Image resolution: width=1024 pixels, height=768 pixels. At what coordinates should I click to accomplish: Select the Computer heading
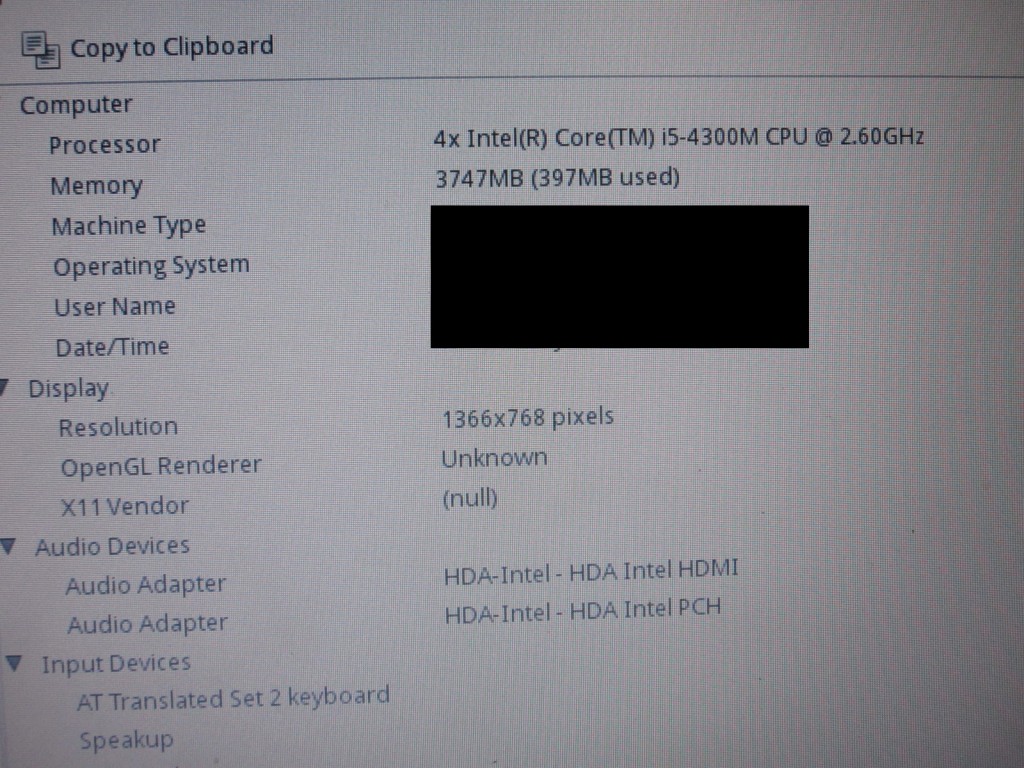(x=76, y=105)
